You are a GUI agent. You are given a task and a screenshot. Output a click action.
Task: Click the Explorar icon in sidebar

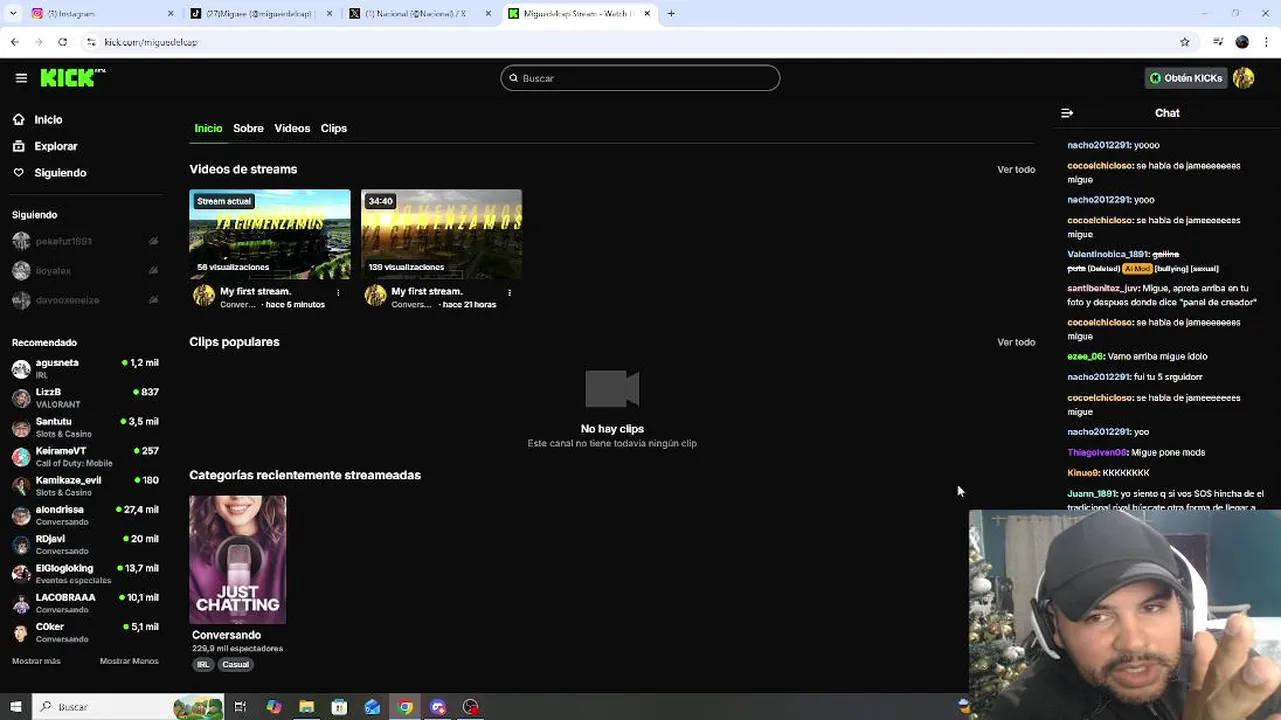click(x=19, y=146)
